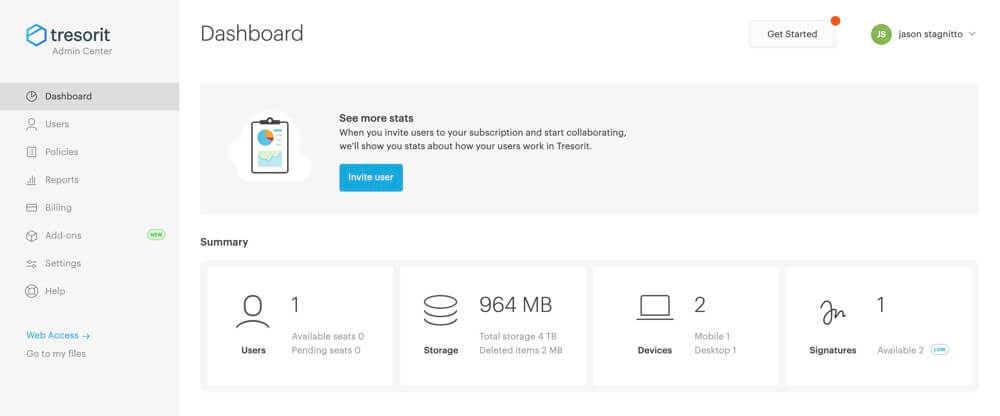Screen dimensions: 1000x416
Task: Click the Desktop 1 devices text
Action: [x=716, y=350]
